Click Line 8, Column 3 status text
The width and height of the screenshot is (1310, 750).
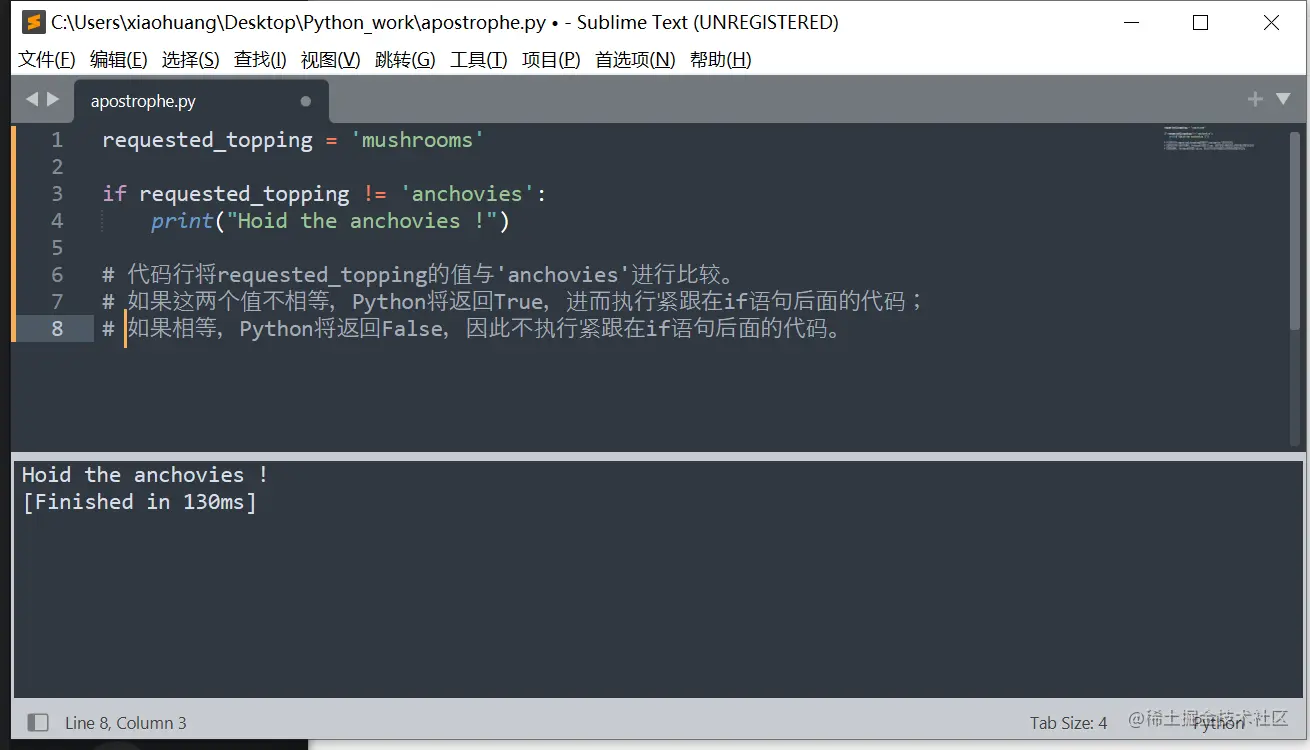(126, 722)
